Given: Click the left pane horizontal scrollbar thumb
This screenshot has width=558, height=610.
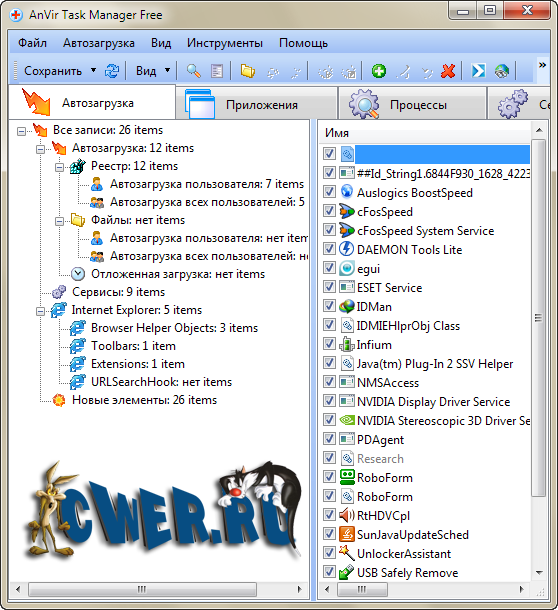Looking at the screenshot, I should coord(142,589).
